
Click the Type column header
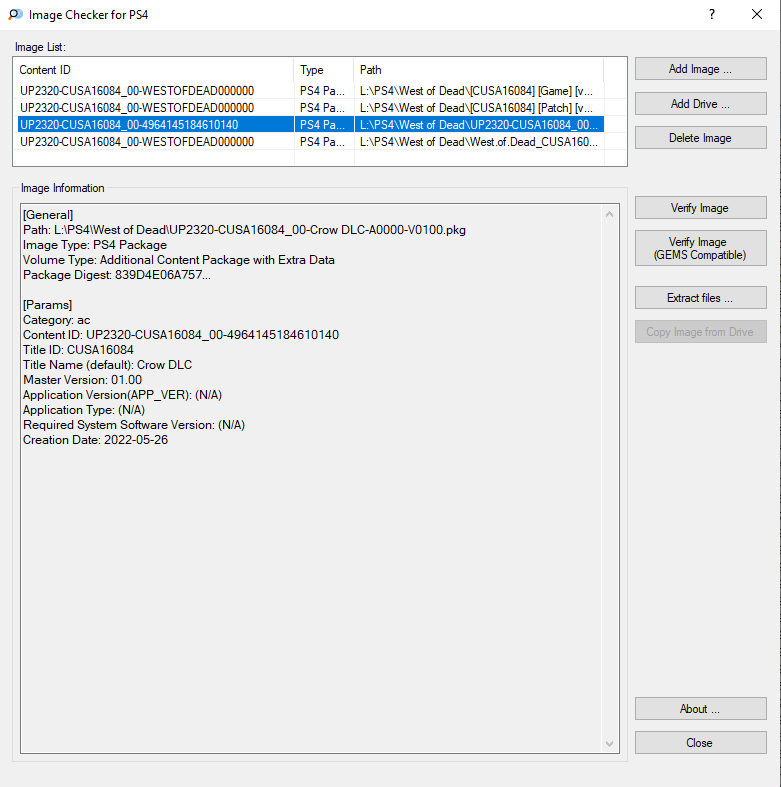pyautogui.click(x=324, y=70)
